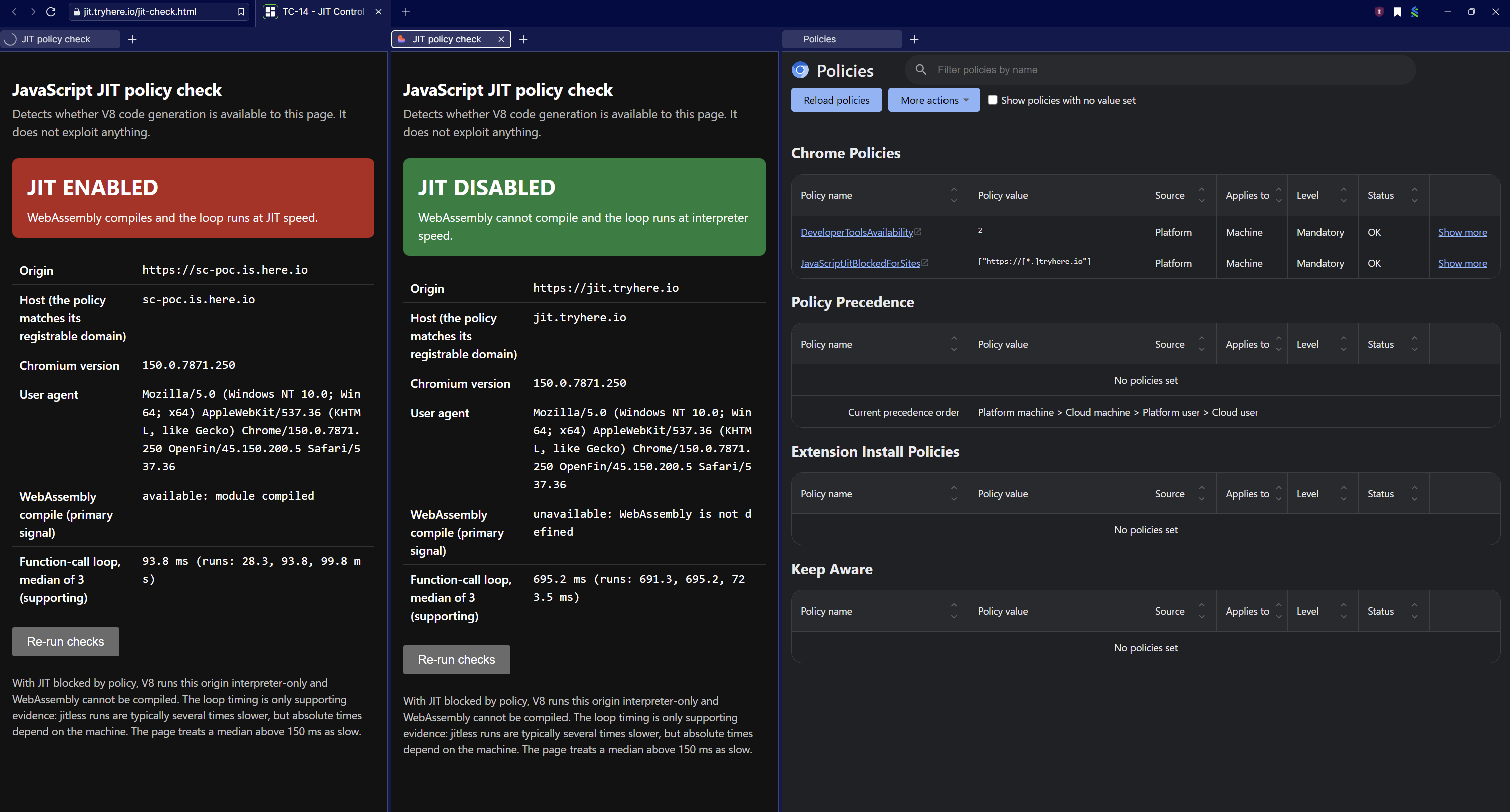Expand DeveloperToolsAvailability row with Show more

click(x=1462, y=232)
